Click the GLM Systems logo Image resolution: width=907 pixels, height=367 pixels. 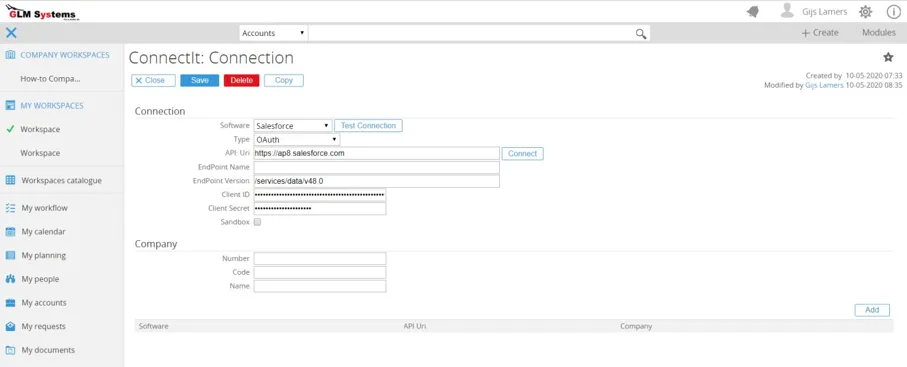click(42, 12)
